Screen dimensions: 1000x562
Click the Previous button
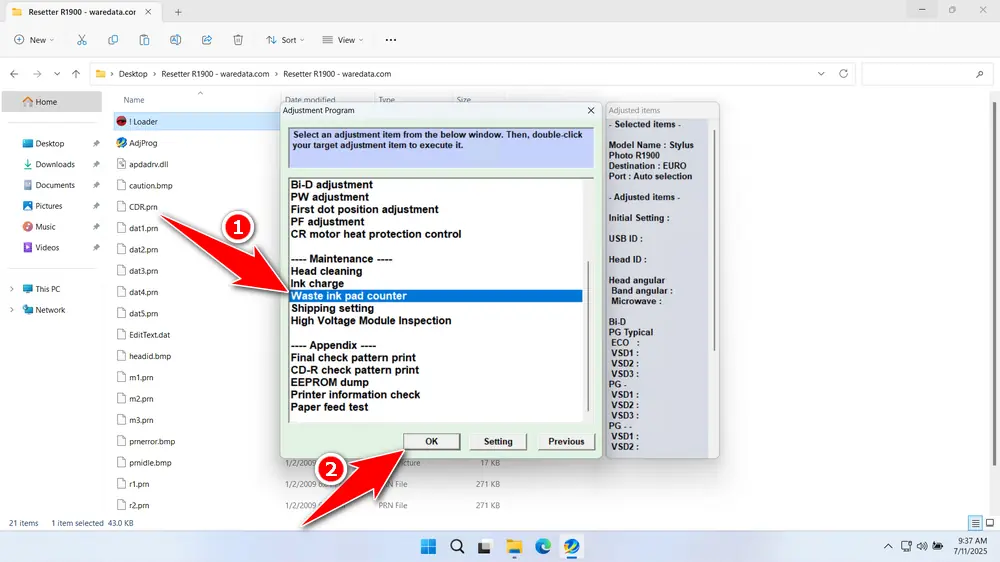coord(566,441)
